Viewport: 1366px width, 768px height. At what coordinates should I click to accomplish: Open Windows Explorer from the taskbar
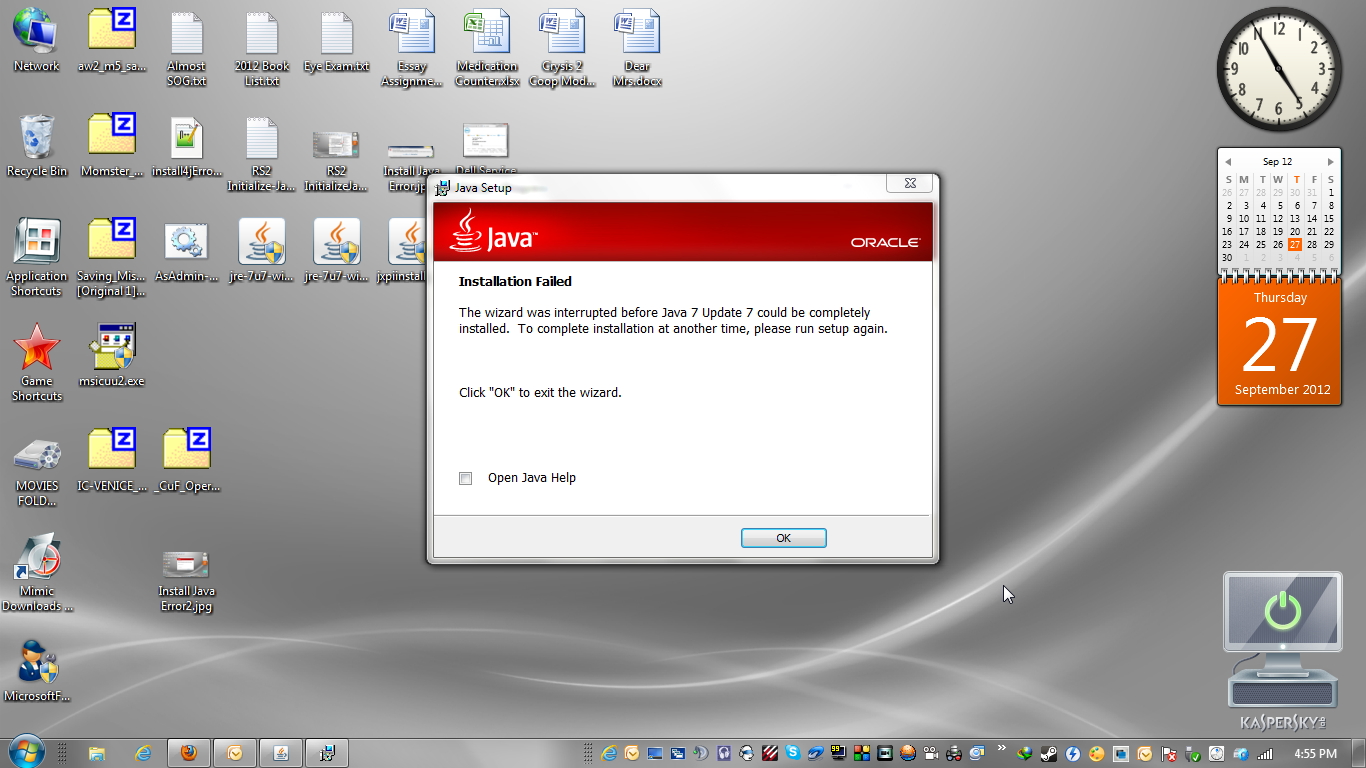point(96,753)
